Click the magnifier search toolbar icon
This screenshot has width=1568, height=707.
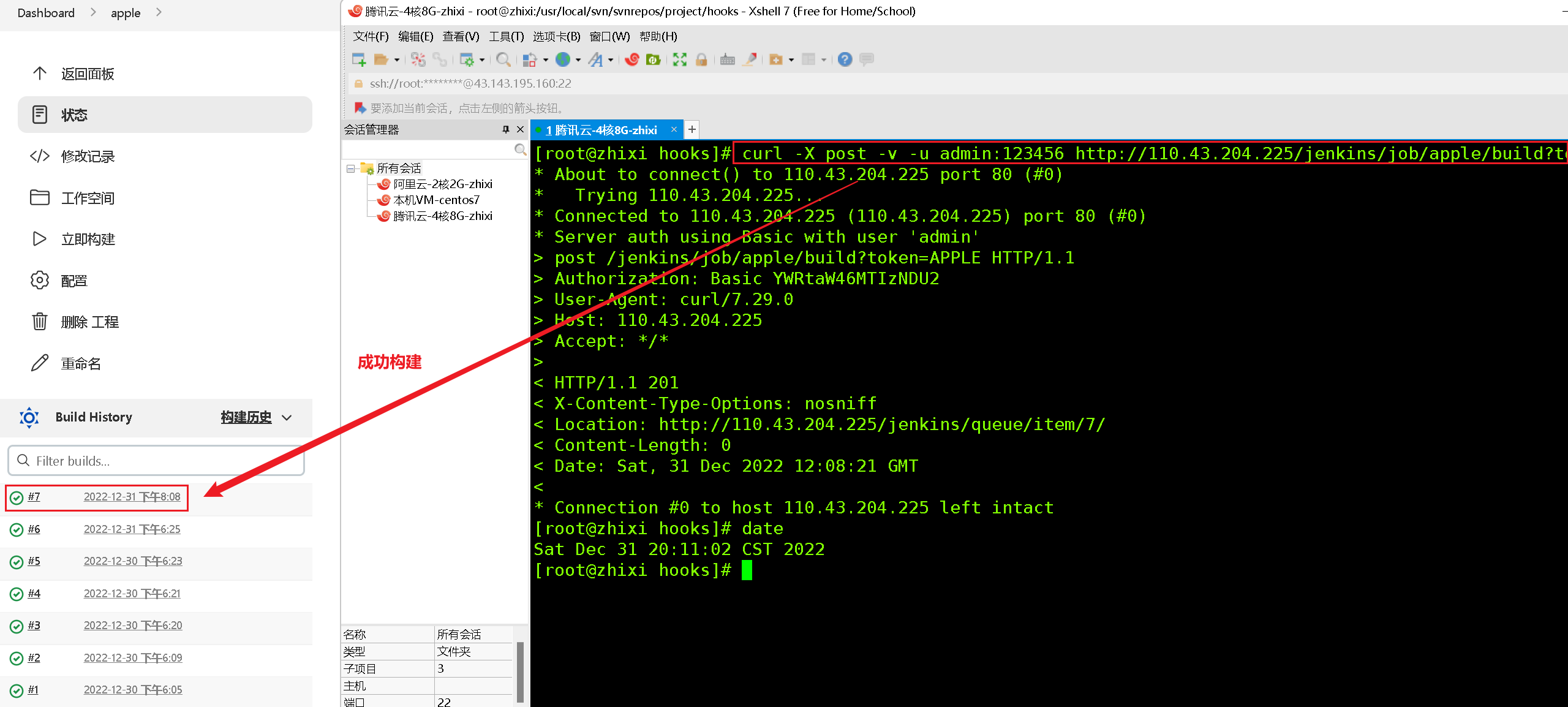(x=503, y=59)
